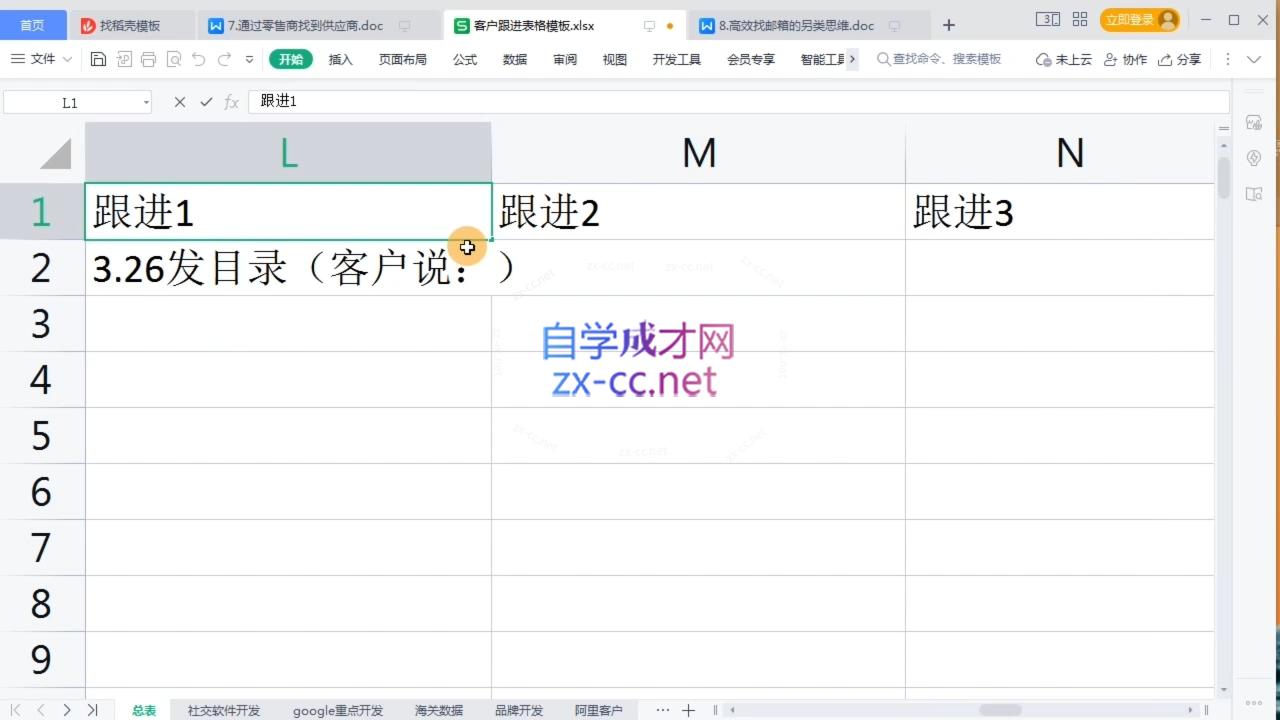The image size is (1280, 720).
Task: Cancel input with the × formula bar icon
Action: coord(179,100)
